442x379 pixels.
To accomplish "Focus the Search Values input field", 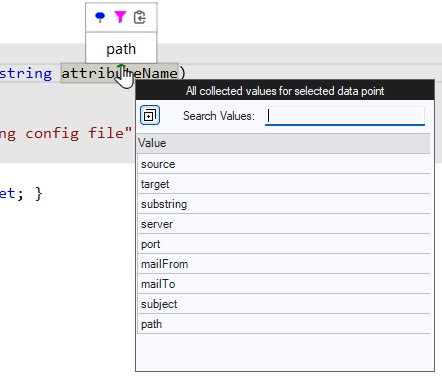I will pyautogui.click(x=345, y=116).
